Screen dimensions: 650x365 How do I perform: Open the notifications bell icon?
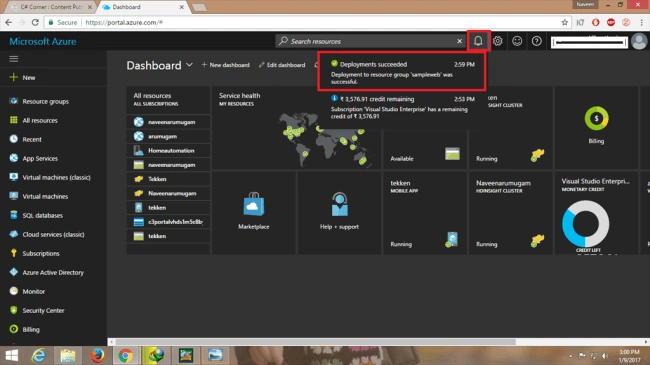(x=478, y=41)
